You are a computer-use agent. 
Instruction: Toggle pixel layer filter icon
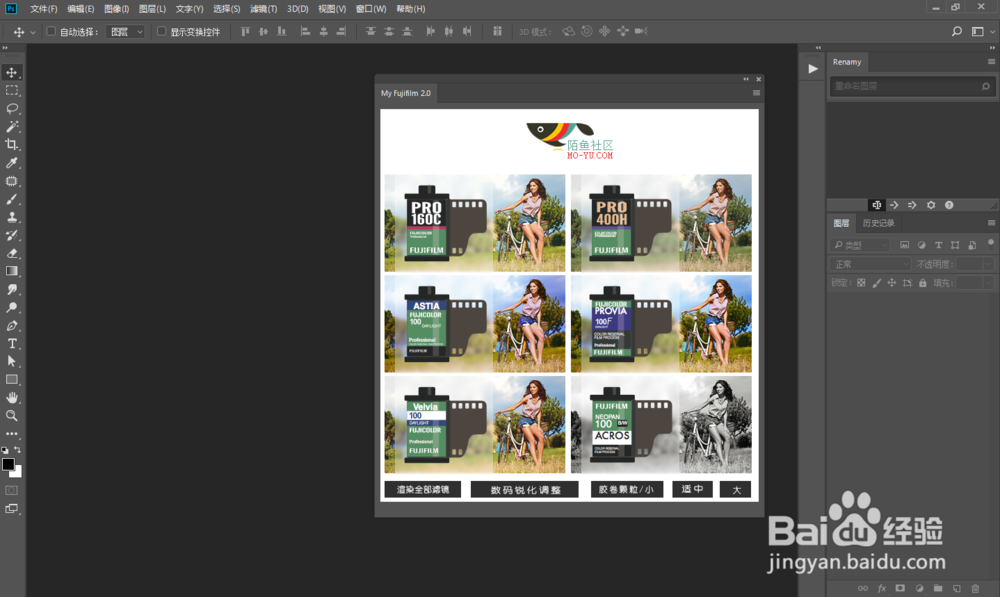(904, 245)
